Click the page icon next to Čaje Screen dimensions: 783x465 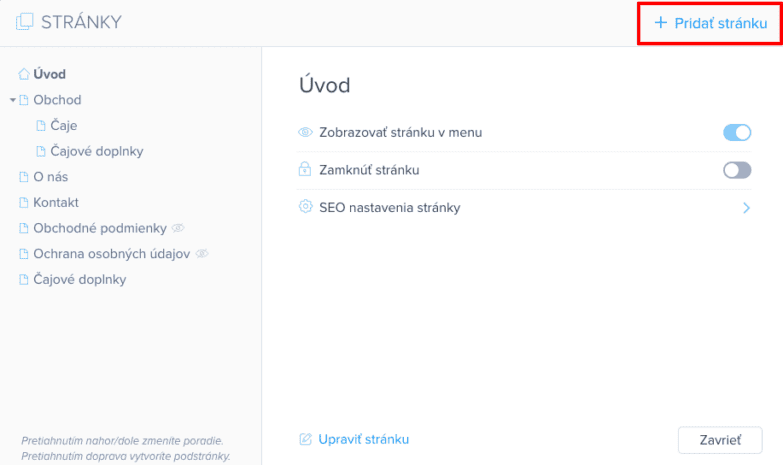[41, 126]
